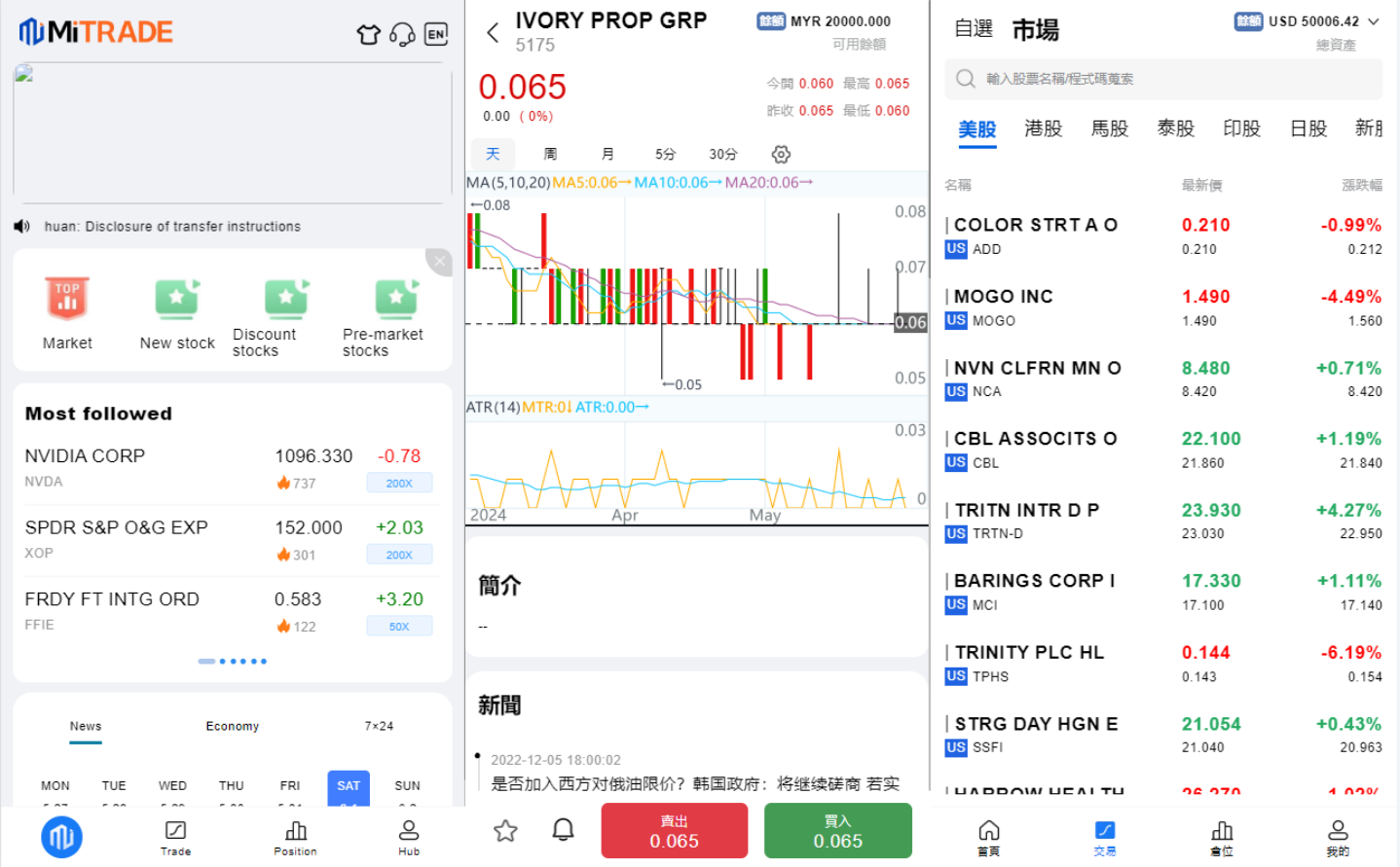The height and width of the screenshot is (867, 1400).
Task: Switch to 印股 market tab
Action: 1242,128
